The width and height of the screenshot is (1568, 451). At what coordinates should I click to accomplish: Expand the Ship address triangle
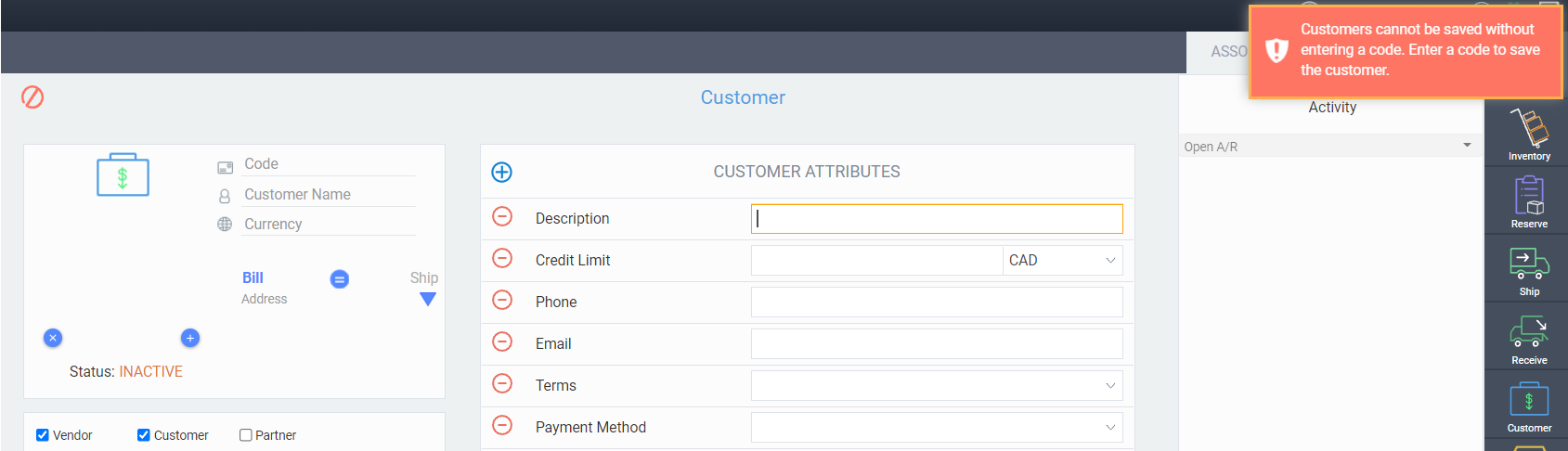pos(427,299)
